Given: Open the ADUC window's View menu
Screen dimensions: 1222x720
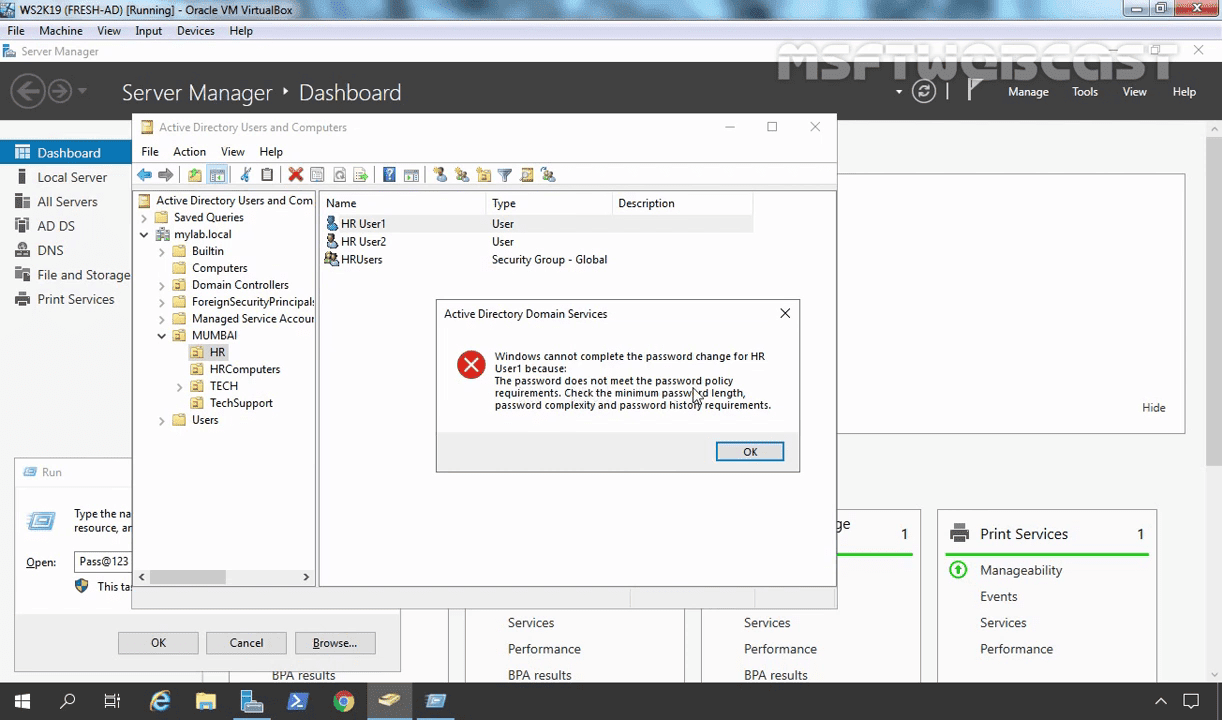Looking at the screenshot, I should (x=232, y=152).
